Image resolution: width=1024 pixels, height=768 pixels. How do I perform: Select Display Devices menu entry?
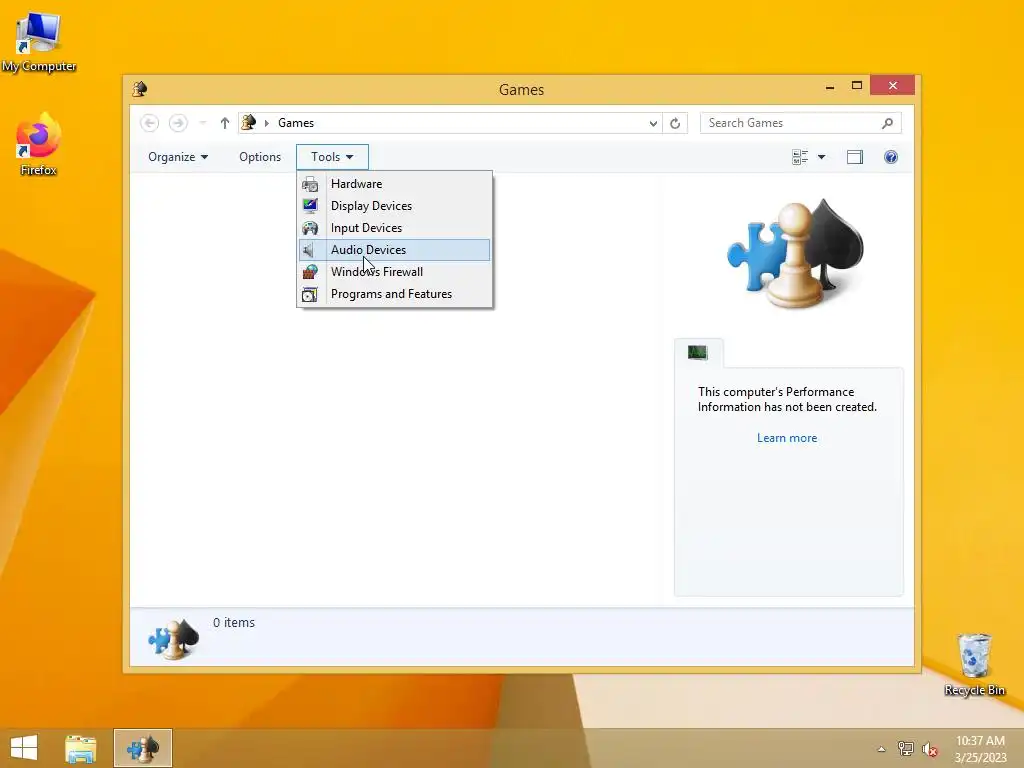tap(394, 206)
